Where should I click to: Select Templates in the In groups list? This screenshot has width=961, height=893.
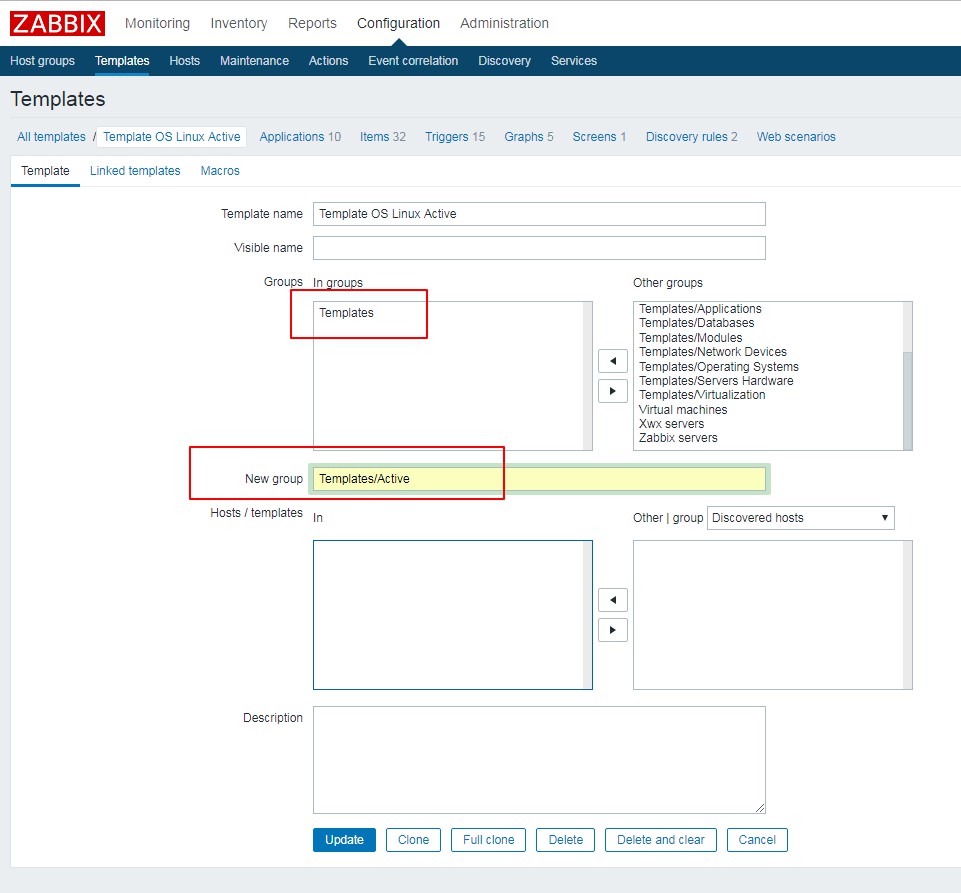pyautogui.click(x=346, y=313)
